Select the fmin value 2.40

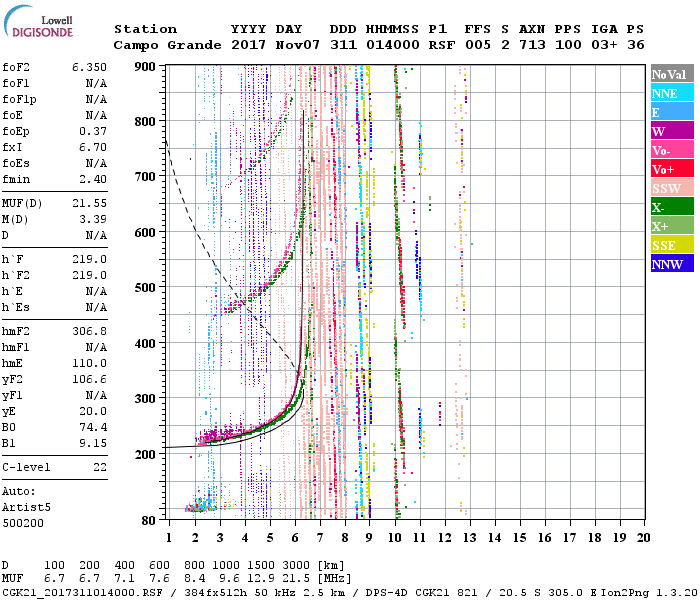click(89, 179)
